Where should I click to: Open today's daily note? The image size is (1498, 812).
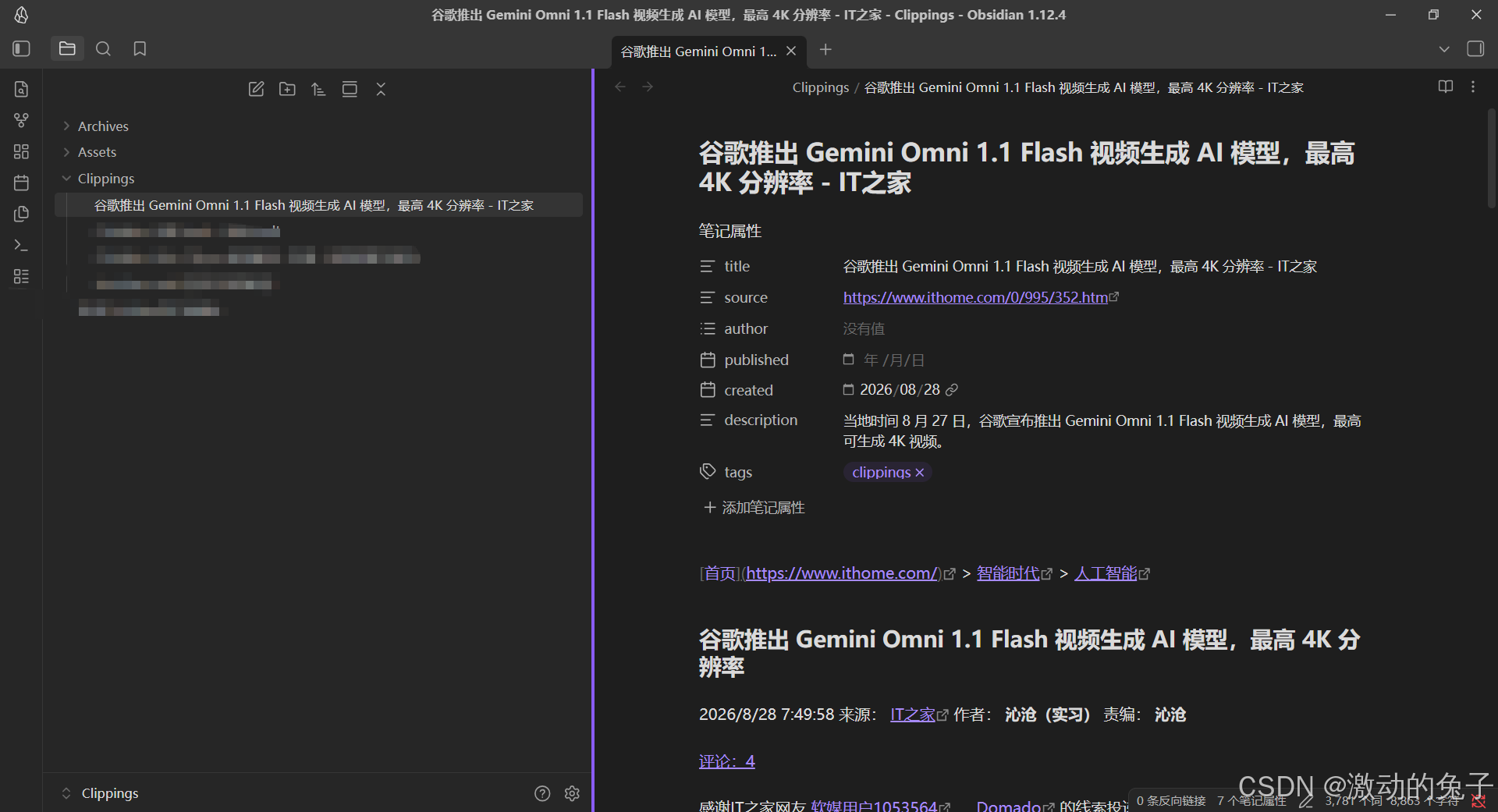coord(21,183)
